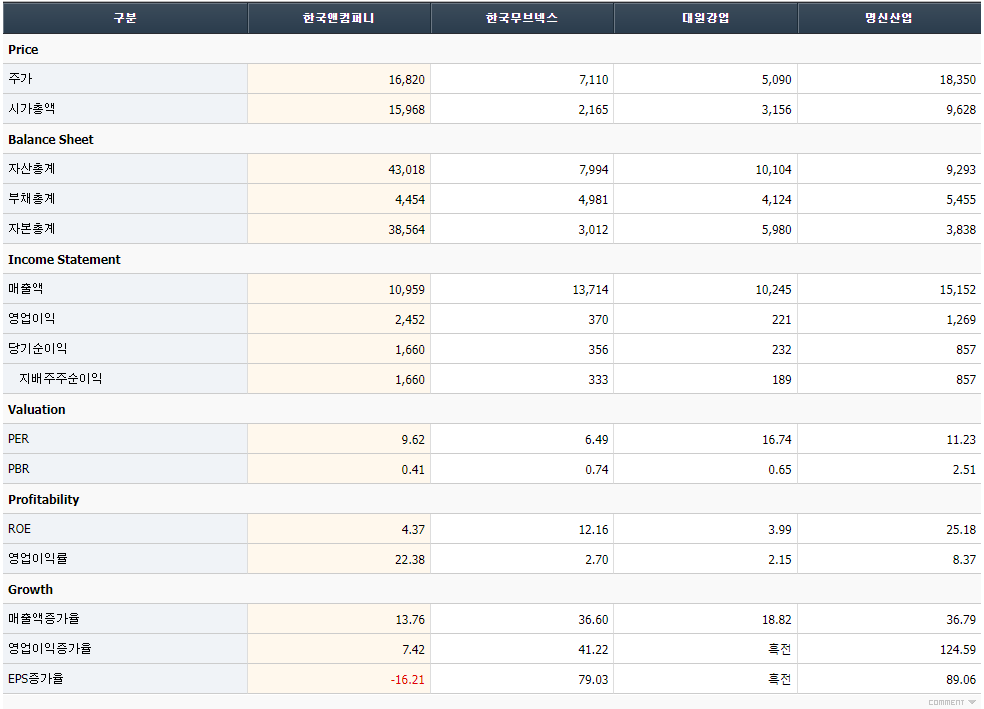Image resolution: width=984 pixels, height=709 pixels.
Task: Click the PER row label
Action: (18, 439)
